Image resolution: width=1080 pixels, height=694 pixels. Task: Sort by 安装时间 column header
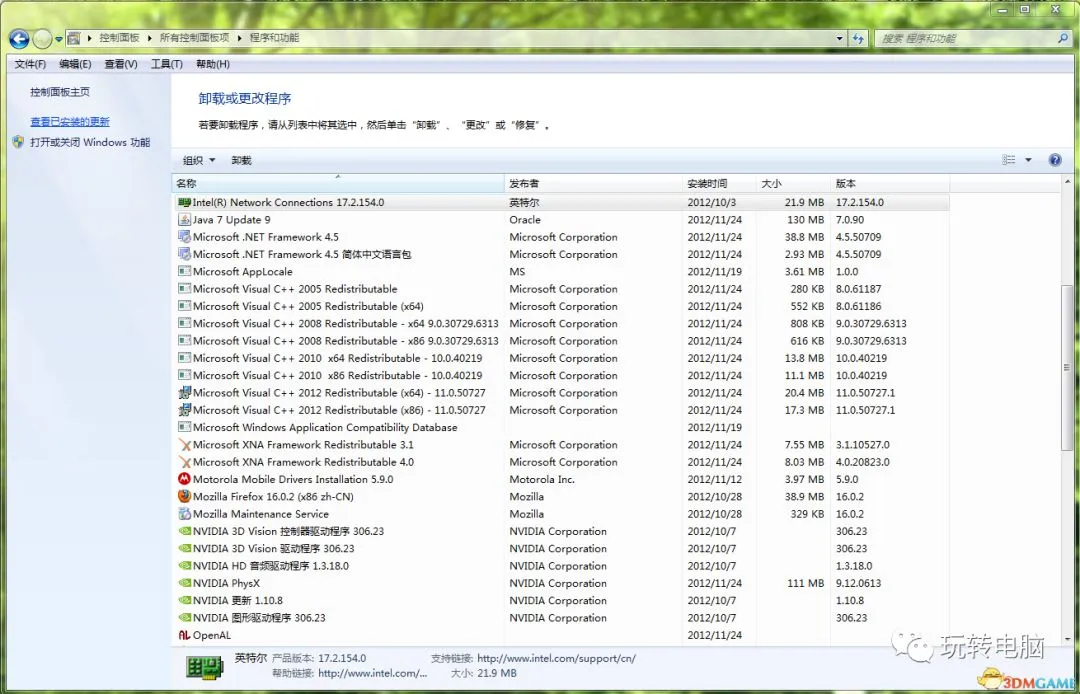(x=719, y=184)
